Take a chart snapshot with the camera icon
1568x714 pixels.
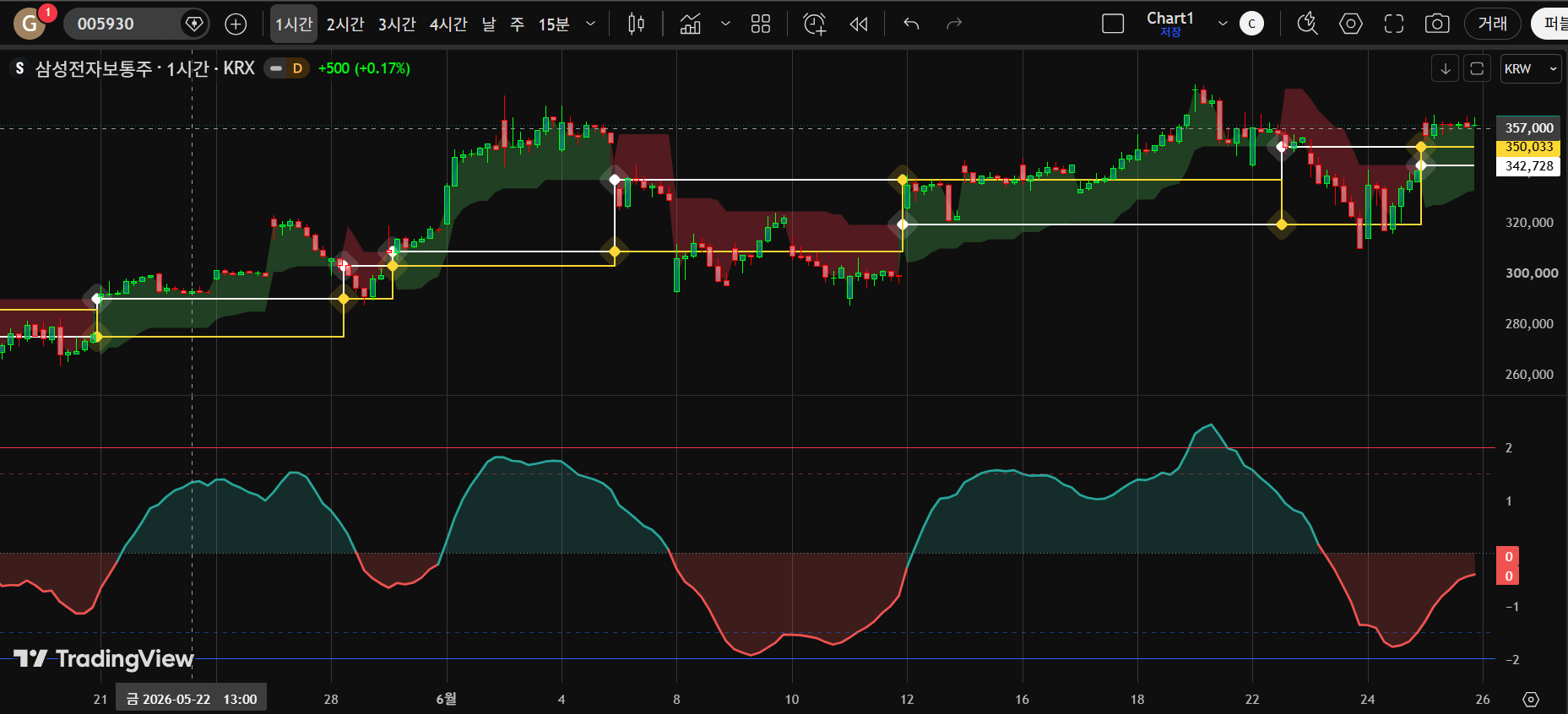point(1437,24)
